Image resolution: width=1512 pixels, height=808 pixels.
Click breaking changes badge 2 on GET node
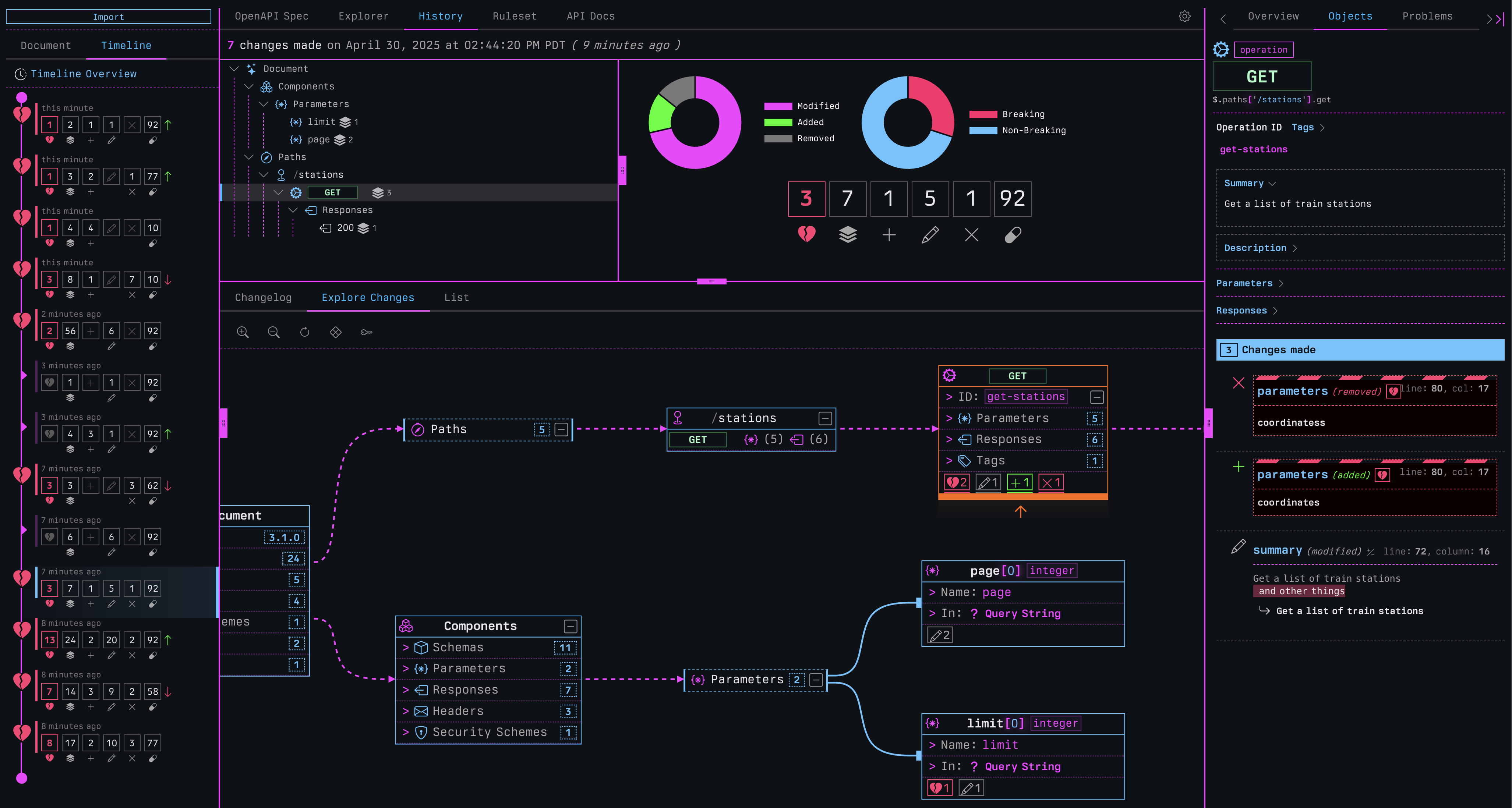956,482
